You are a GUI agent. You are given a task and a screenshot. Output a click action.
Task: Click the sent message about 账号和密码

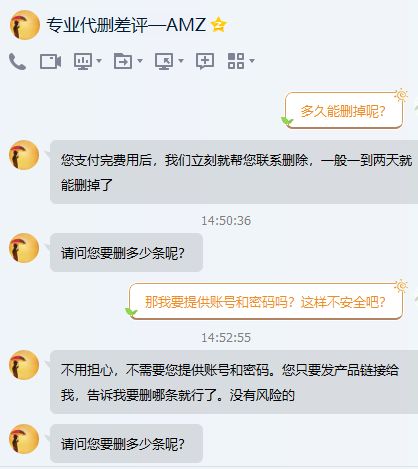coord(266,302)
